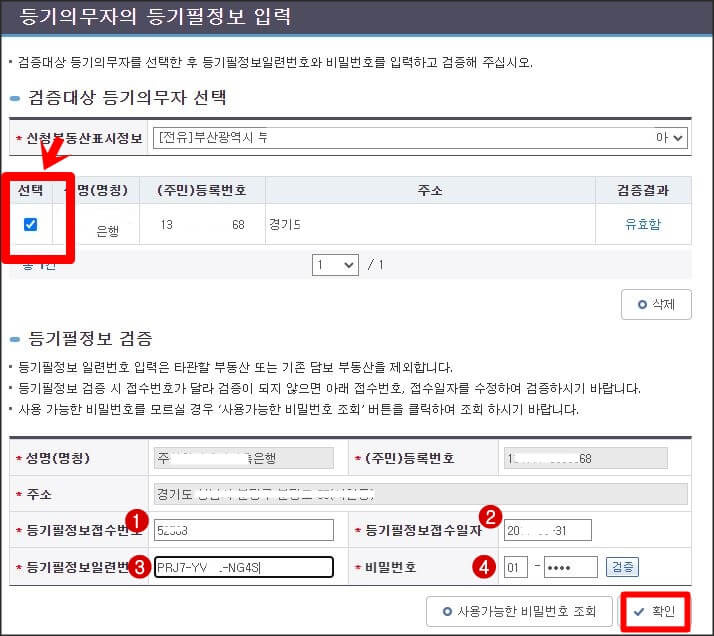Click the 유효함 verification result link

pyautogui.click(x=643, y=224)
